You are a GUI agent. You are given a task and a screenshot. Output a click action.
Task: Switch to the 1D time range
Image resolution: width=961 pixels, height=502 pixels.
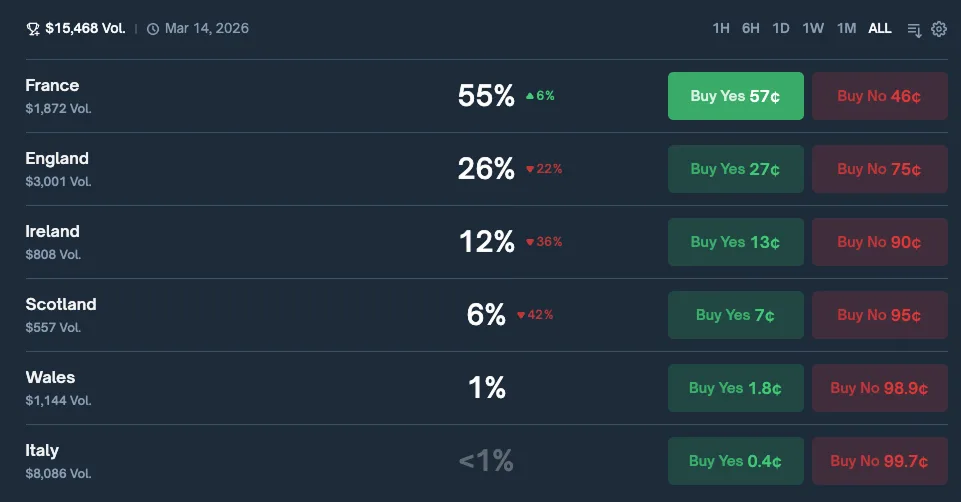pyautogui.click(x=781, y=29)
